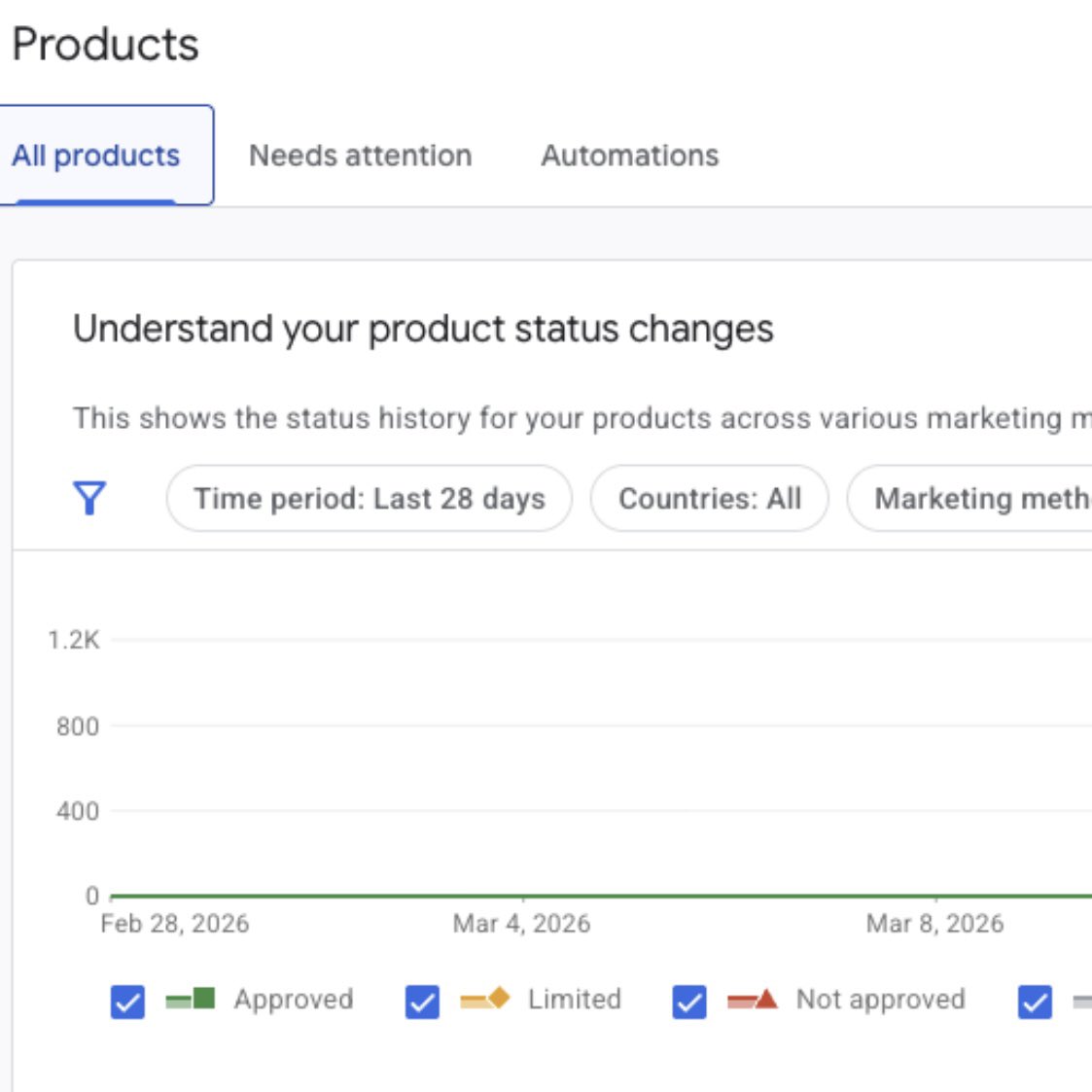
Task: Open the Countries: All filter
Action: click(x=709, y=498)
